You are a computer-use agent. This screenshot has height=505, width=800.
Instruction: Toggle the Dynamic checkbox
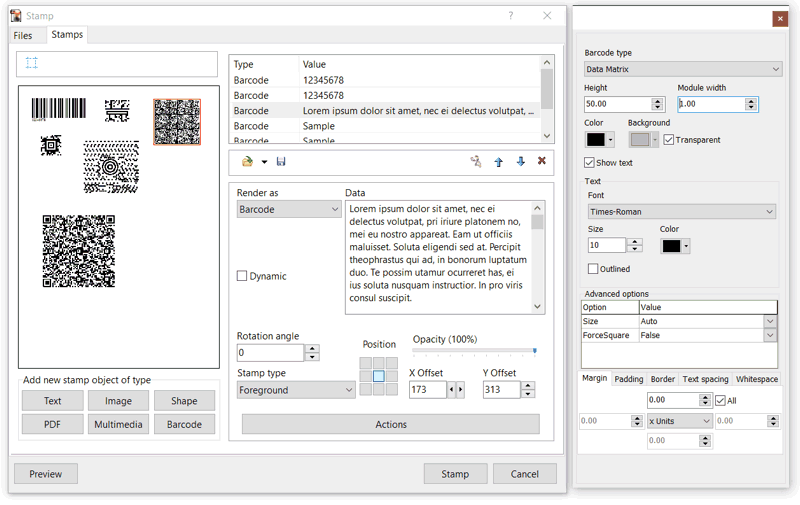click(242, 276)
